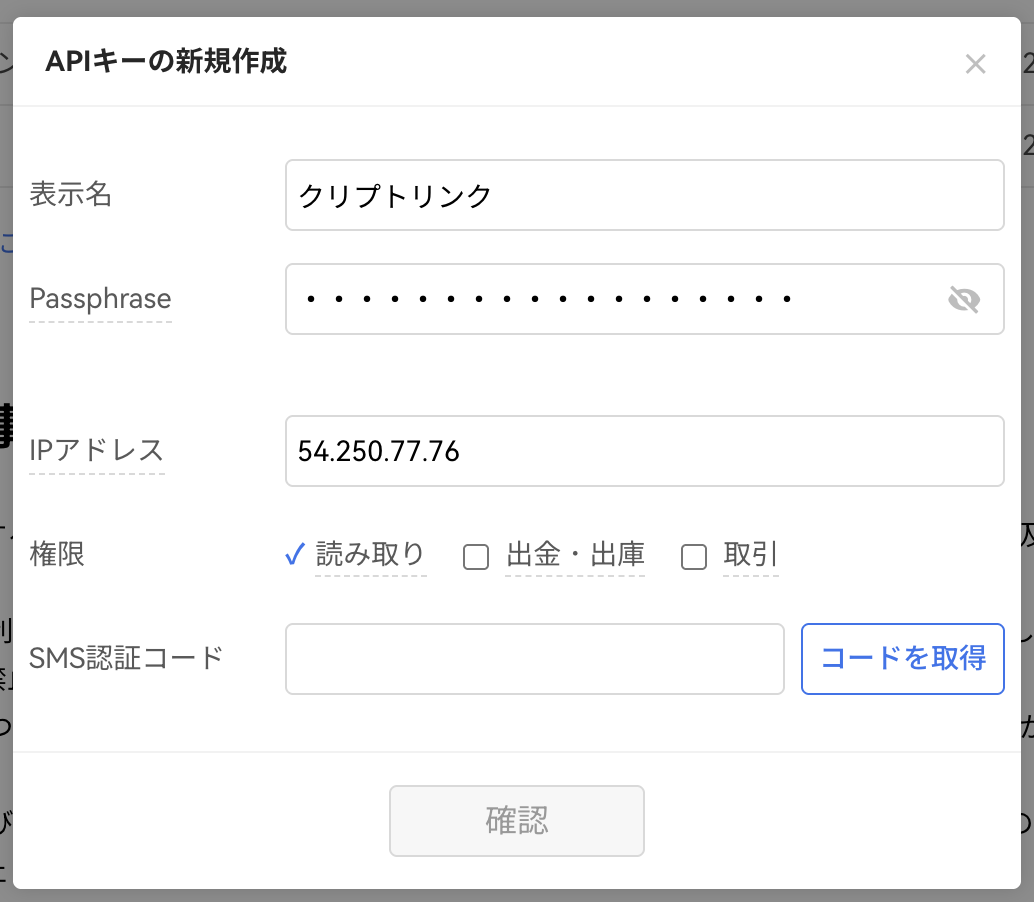Focus the Passphrase input field
Screen dimensions: 1034x902
644,299
